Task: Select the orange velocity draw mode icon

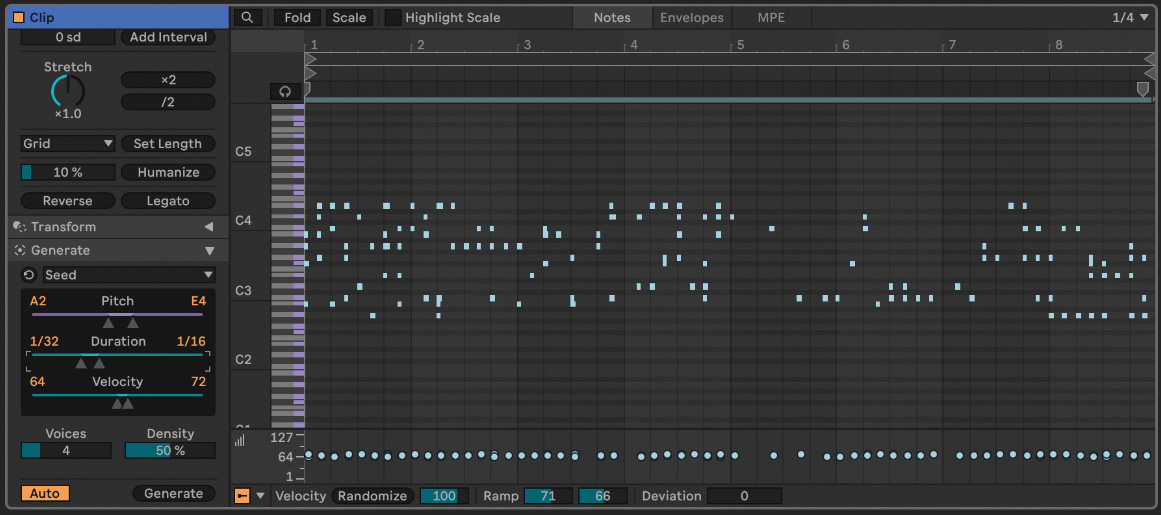Action: click(x=242, y=496)
